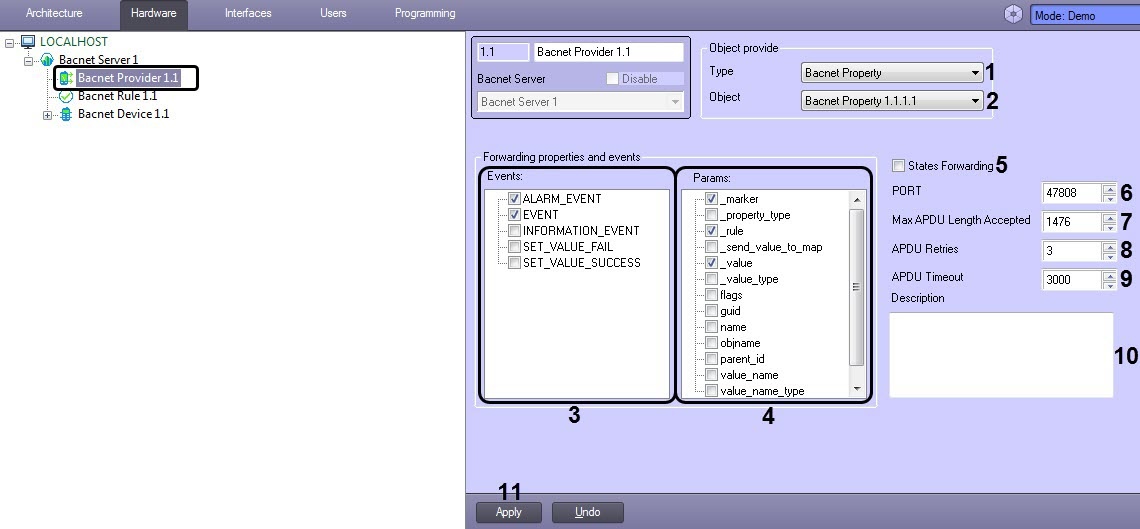Click the Bacnet Device 1.1 icon
The width and height of the screenshot is (1140, 529).
(x=65, y=114)
